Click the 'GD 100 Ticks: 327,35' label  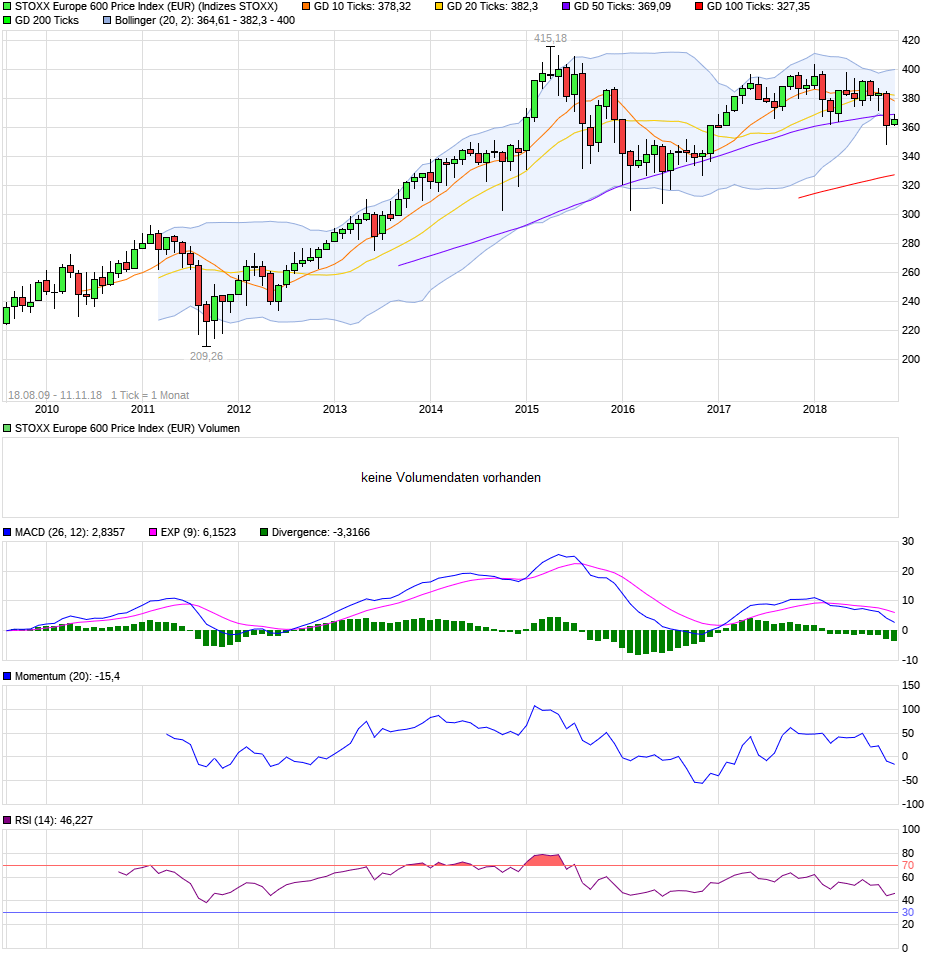[x=758, y=7]
